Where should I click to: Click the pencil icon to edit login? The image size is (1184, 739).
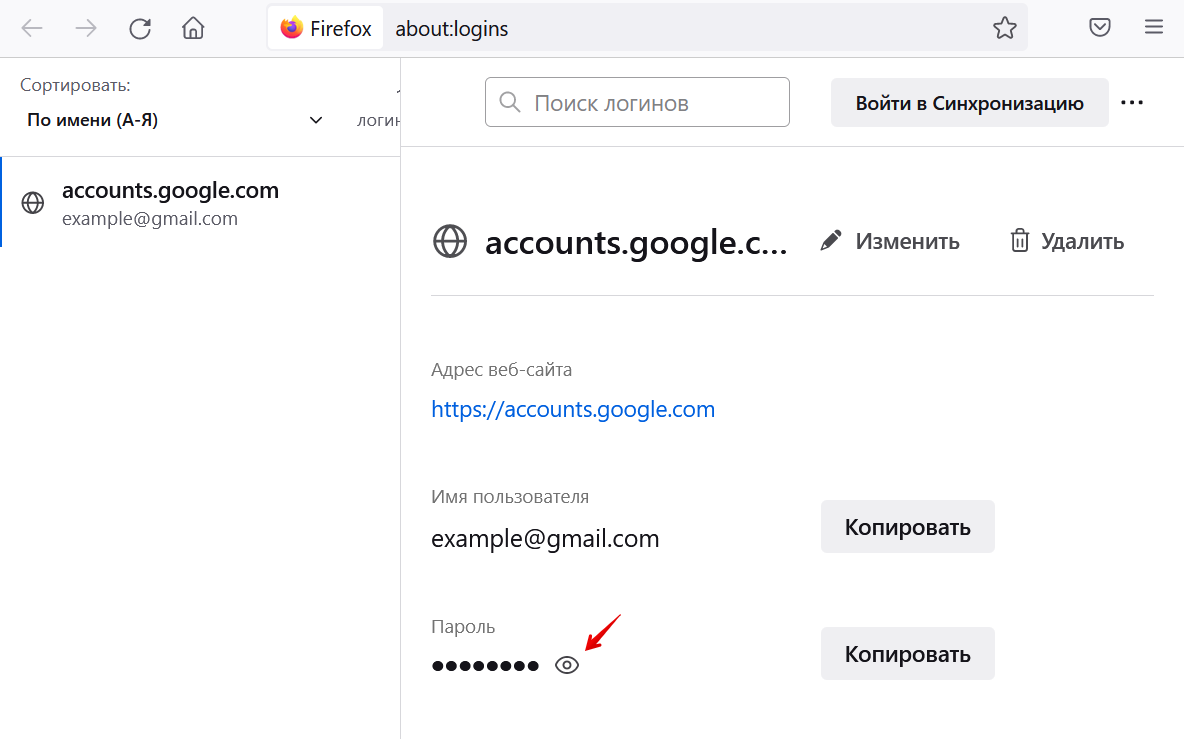pyautogui.click(x=831, y=241)
